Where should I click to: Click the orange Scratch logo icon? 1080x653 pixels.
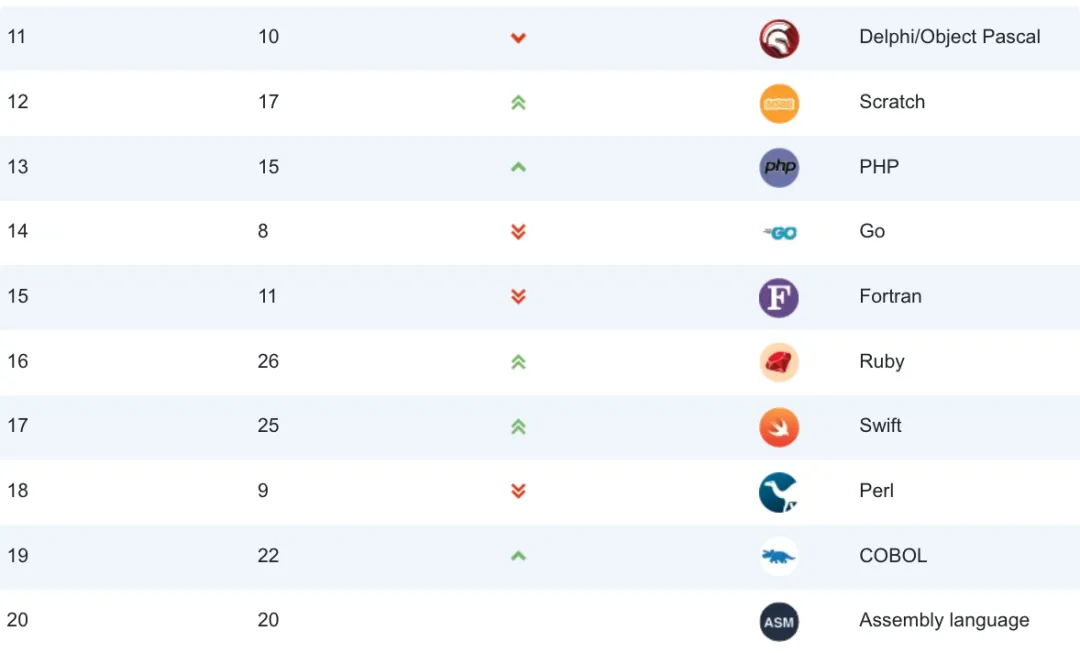tap(779, 103)
